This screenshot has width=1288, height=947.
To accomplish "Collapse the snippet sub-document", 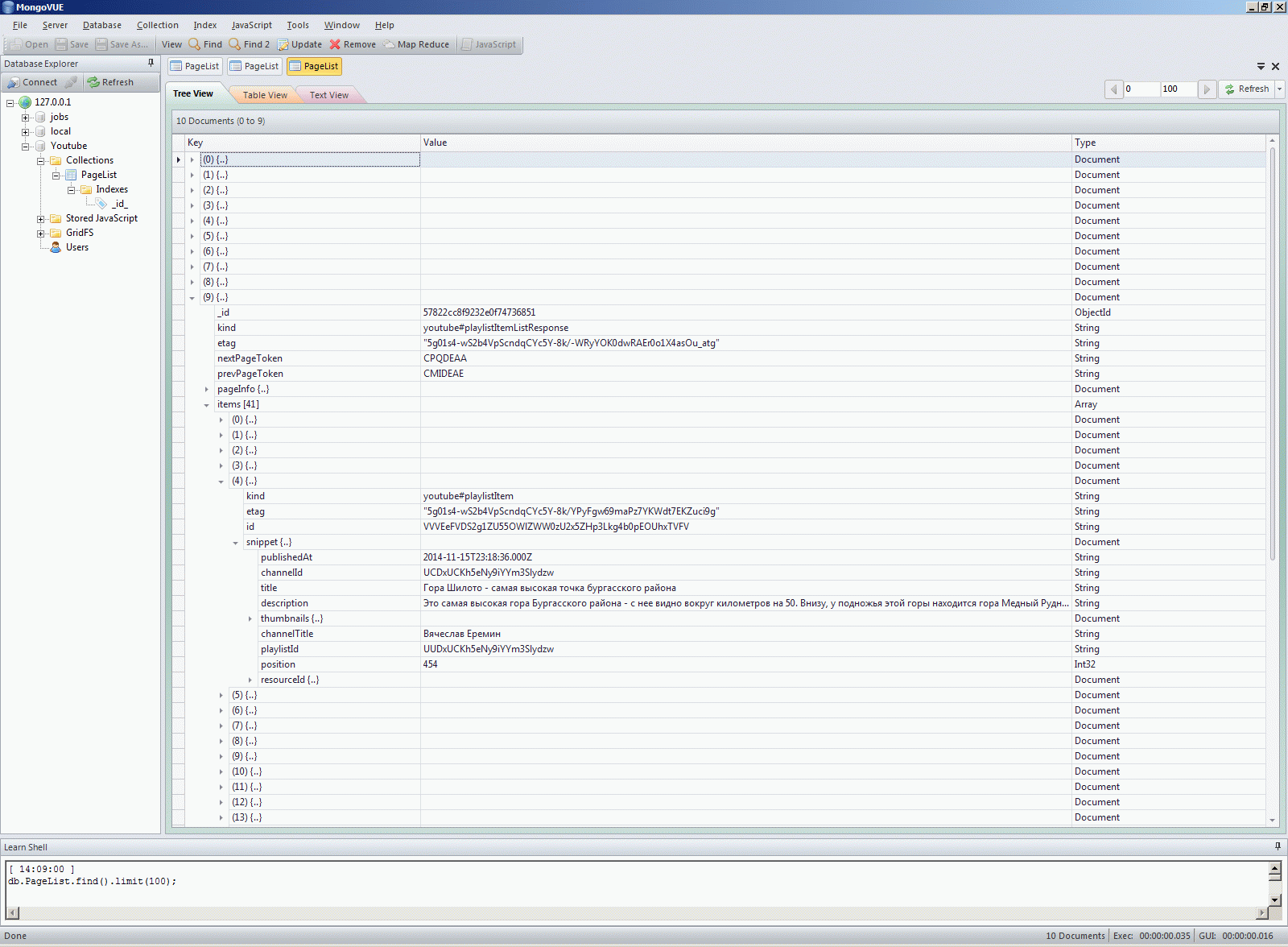I will click(x=236, y=543).
